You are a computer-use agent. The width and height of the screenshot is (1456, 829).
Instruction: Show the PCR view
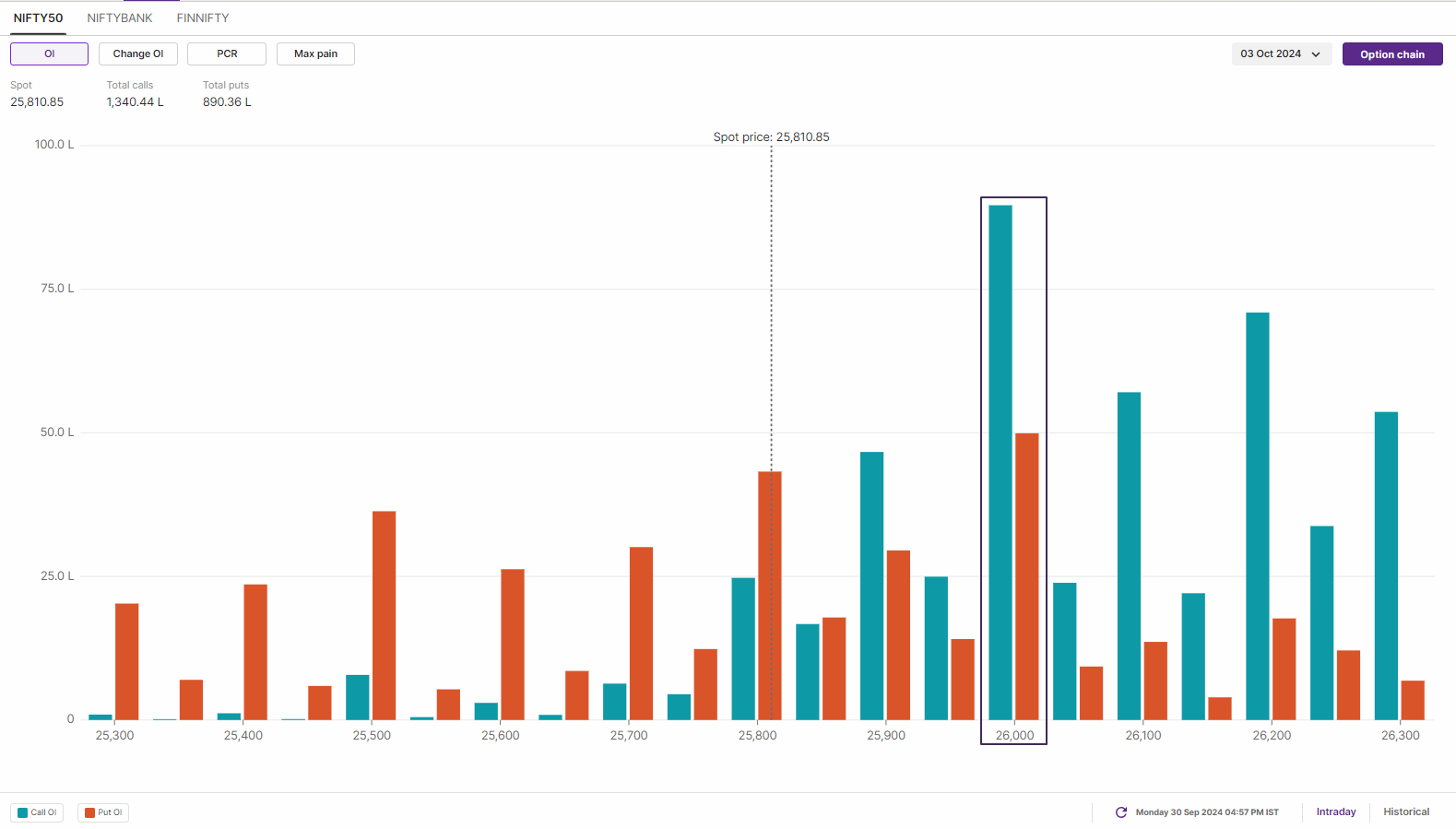(227, 53)
